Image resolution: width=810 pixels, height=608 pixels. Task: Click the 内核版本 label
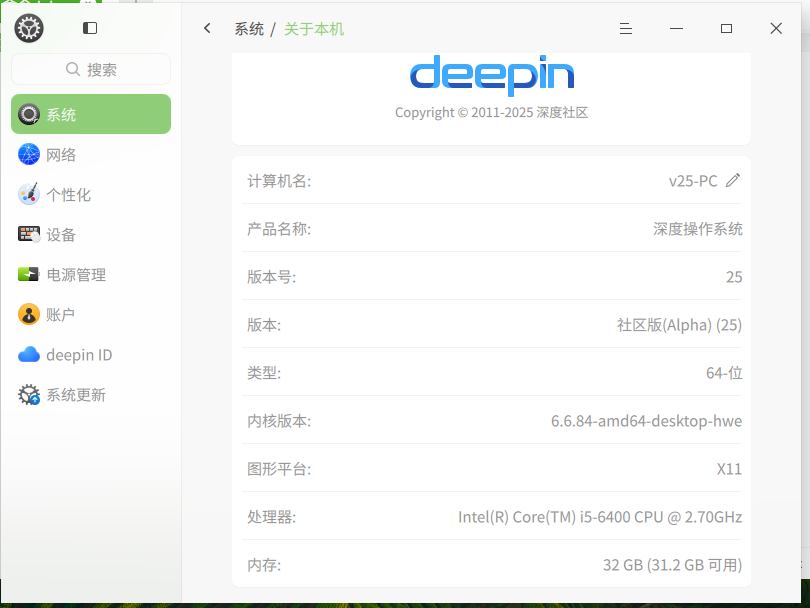(x=279, y=421)
